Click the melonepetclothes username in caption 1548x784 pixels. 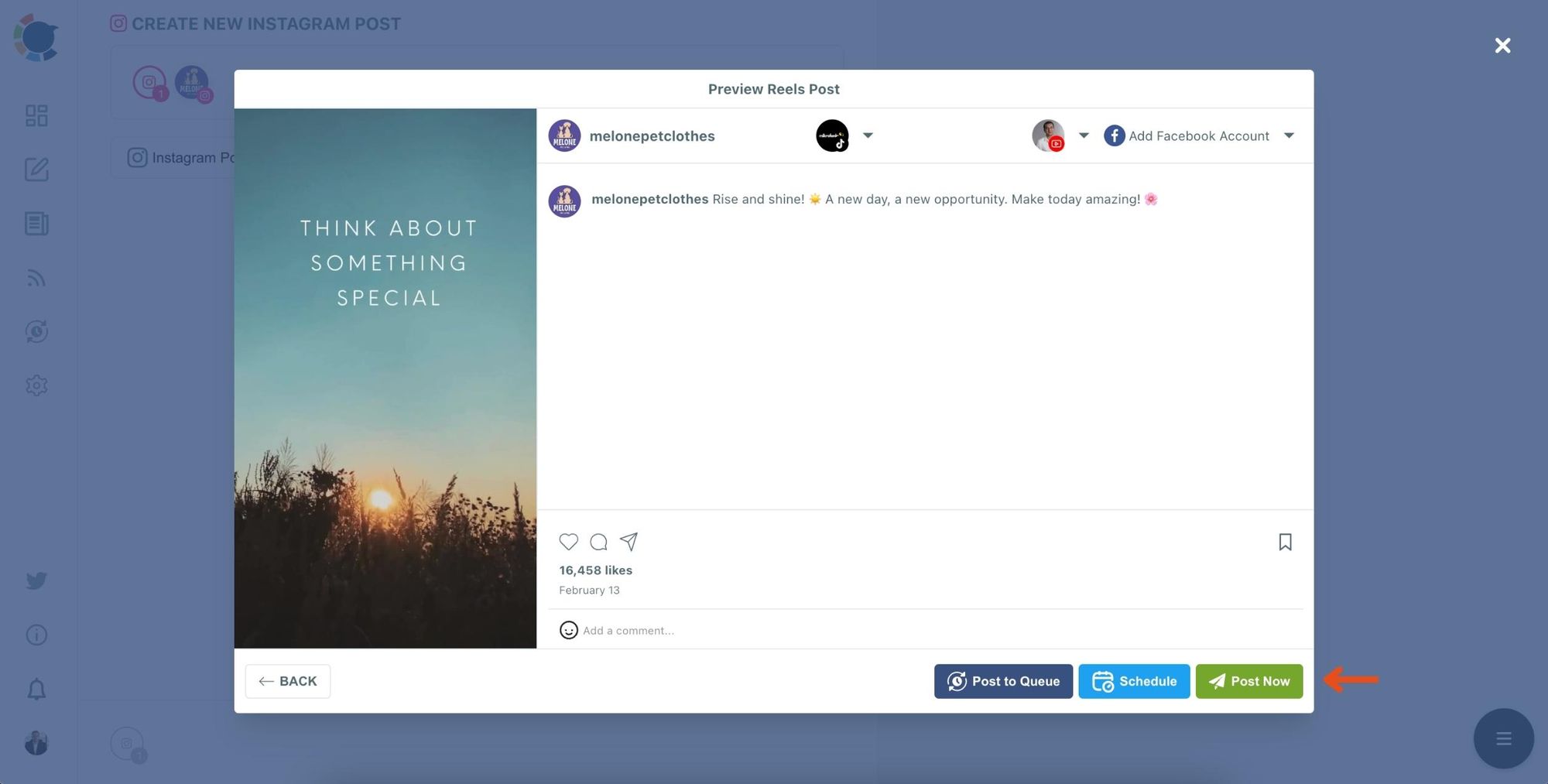tap(650, 199)
